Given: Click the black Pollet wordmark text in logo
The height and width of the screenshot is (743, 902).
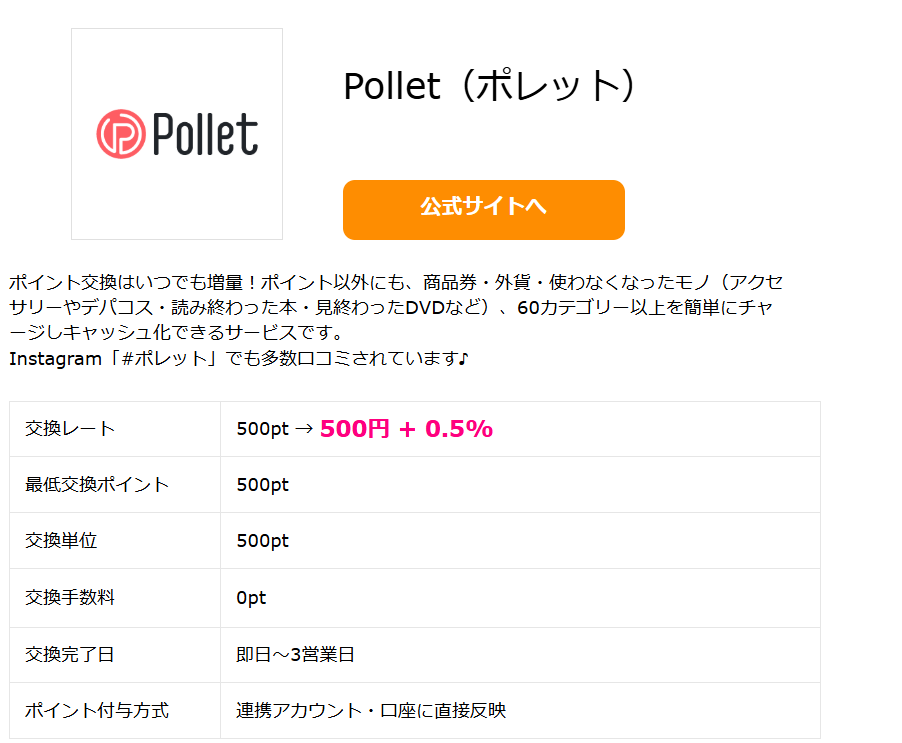Looking at the screenshot, I should point(205,134).
